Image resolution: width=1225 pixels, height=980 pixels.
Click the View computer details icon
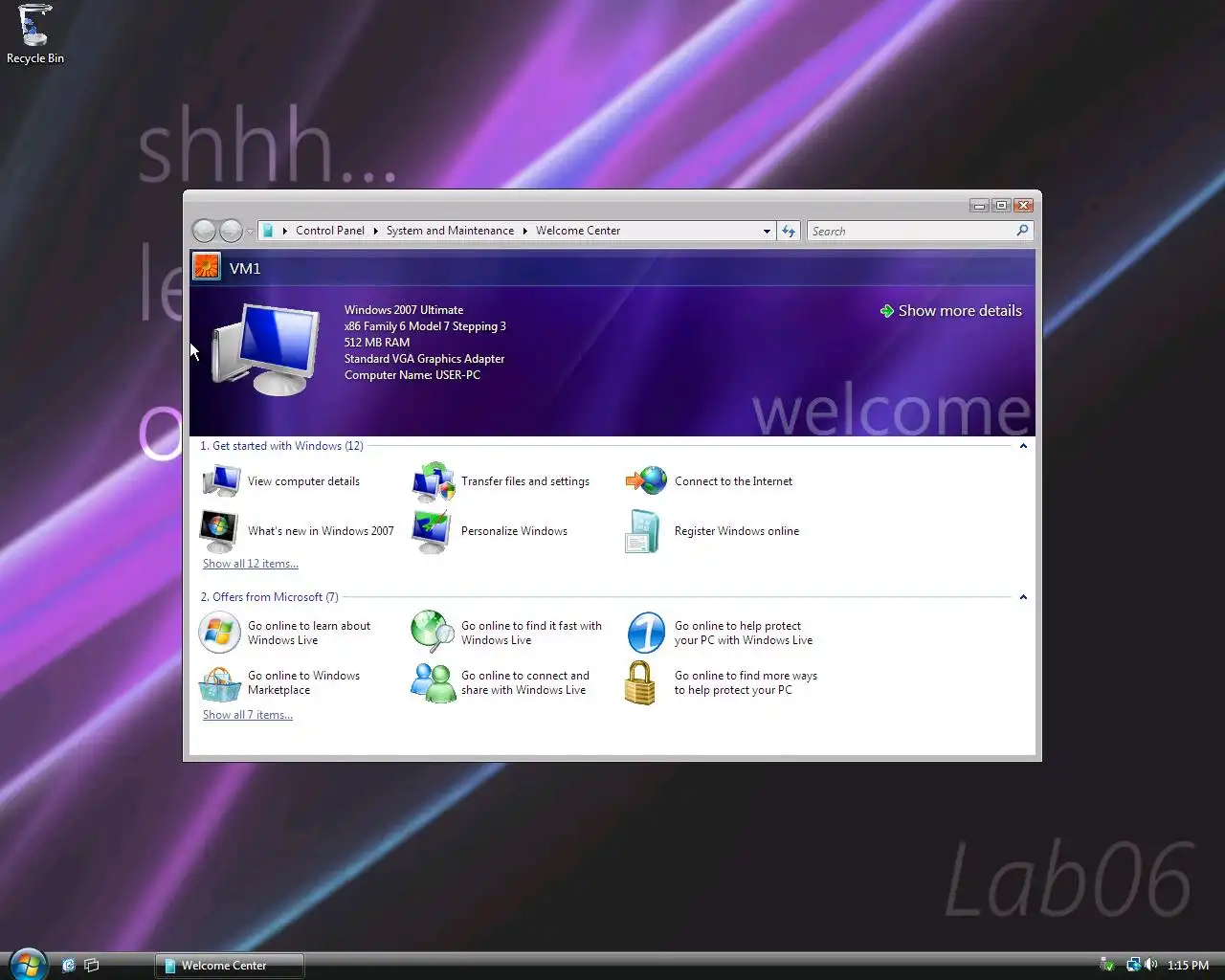221,480
